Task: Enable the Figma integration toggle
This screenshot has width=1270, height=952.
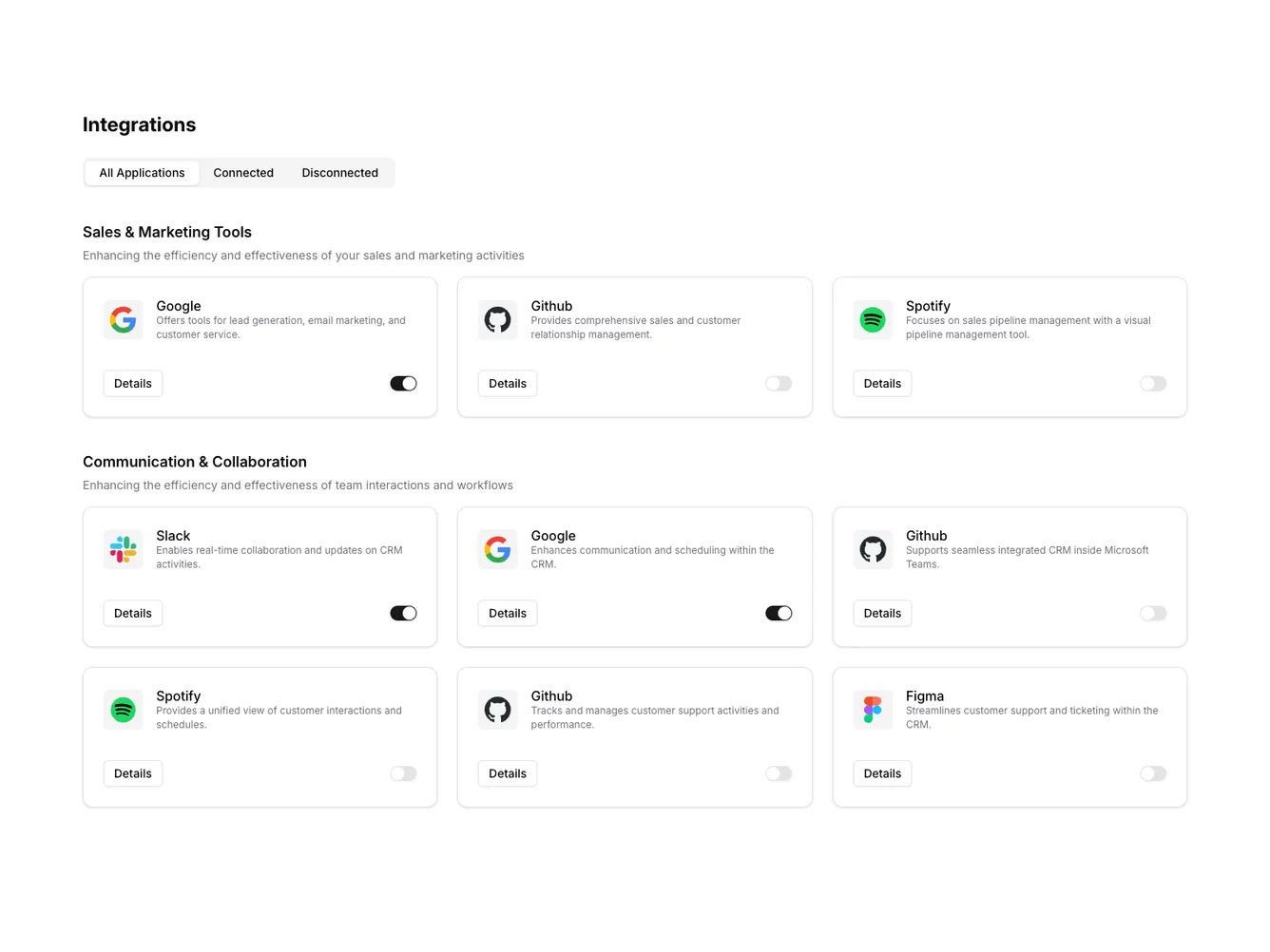Action: [1153, 773]
